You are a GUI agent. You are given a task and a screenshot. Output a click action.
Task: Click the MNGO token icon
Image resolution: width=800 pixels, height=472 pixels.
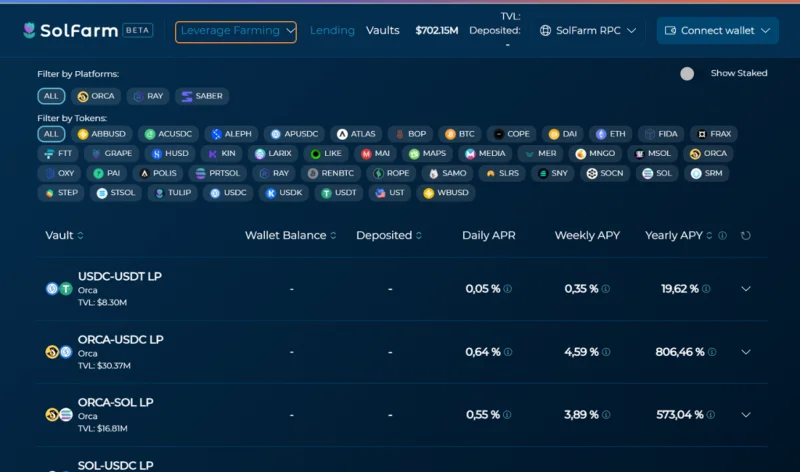pyautogui.click(x=580, y=154)
